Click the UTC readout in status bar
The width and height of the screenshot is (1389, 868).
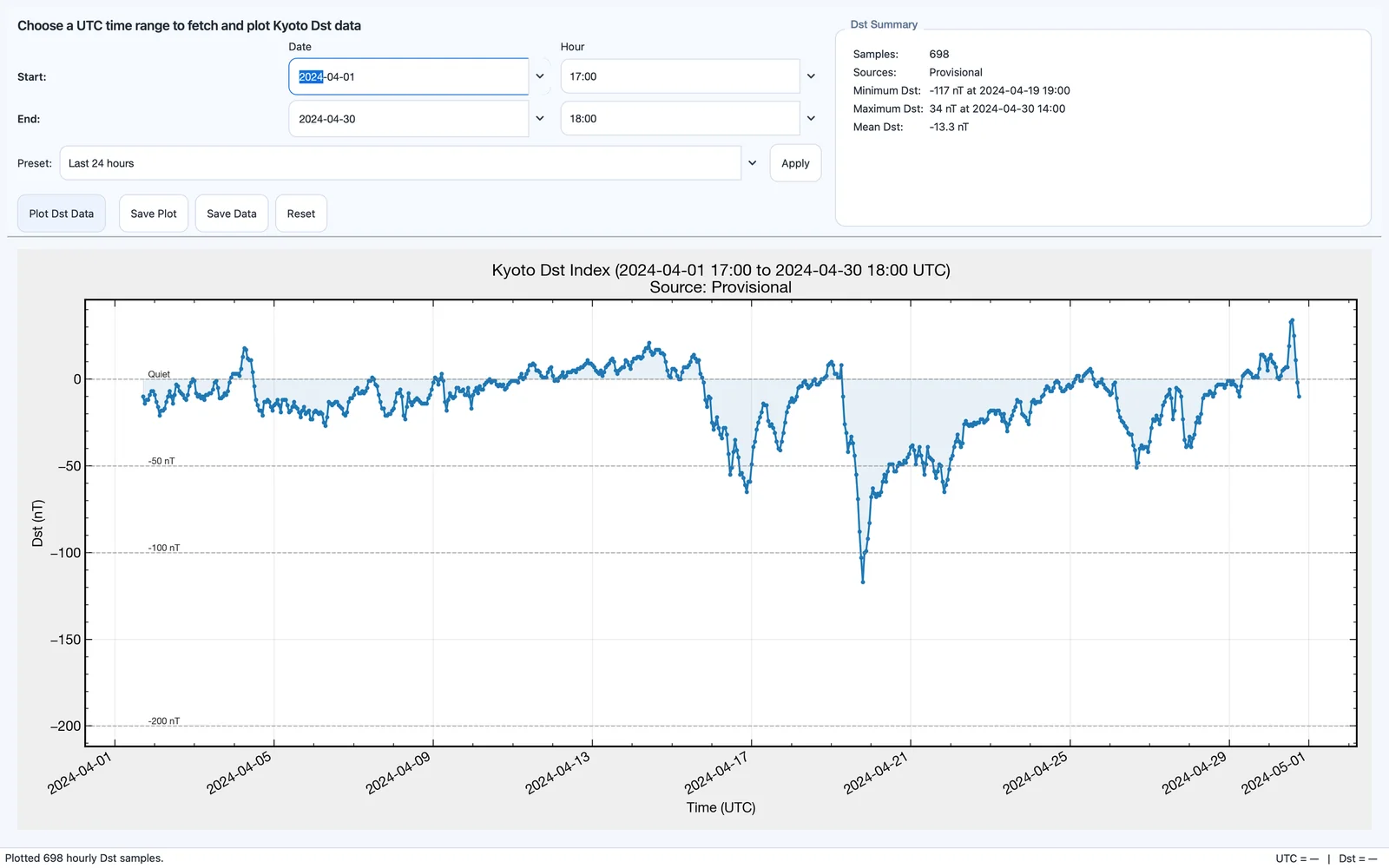coord(1297,858)
